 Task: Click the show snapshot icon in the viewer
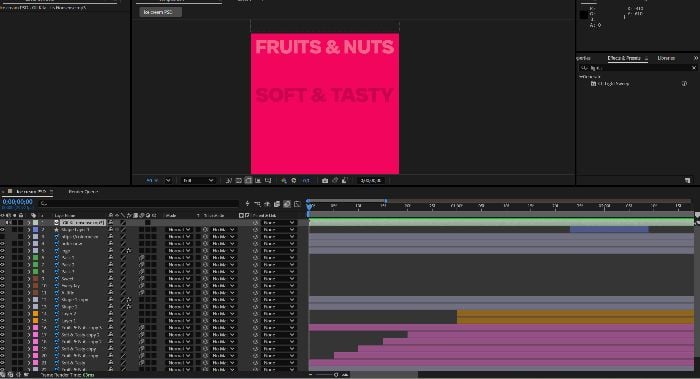pyautogui.click(x=335, y=180)
